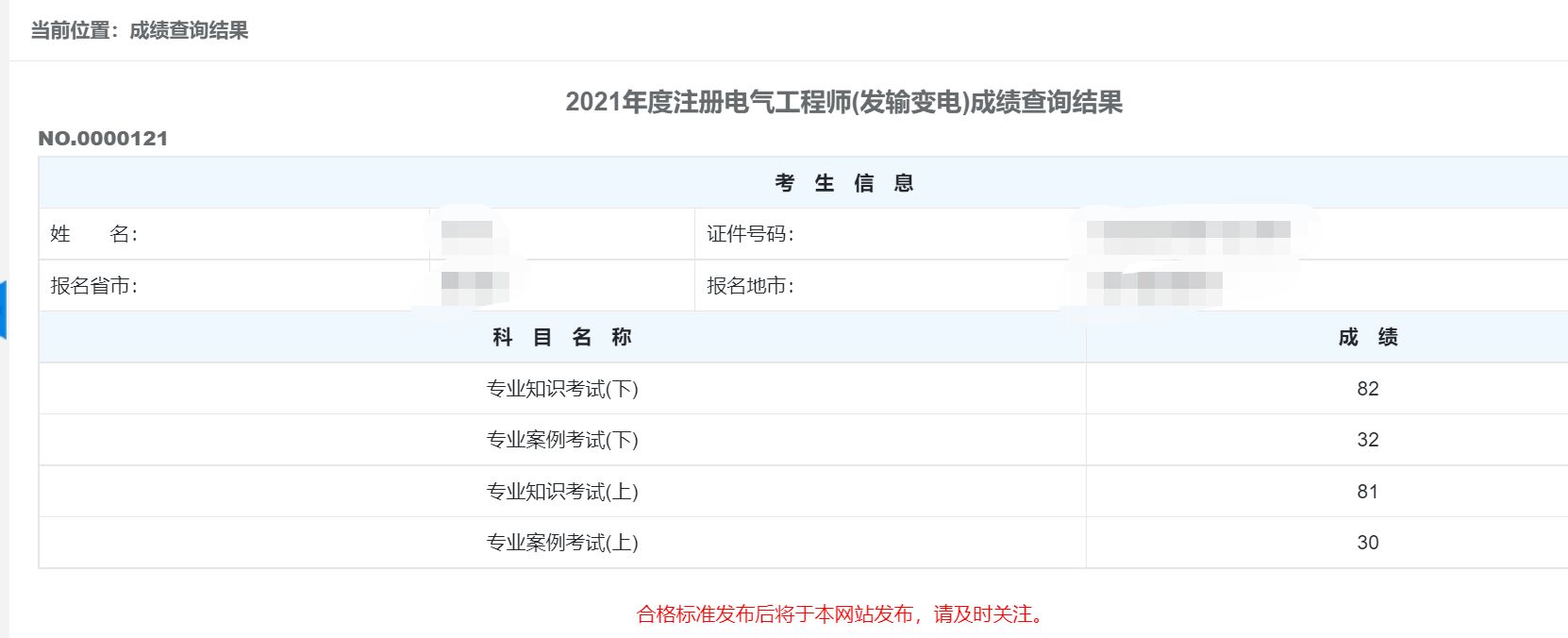Image resolution: width=1568 pixels, height=638 pixels.
Task: Select the 专业知识考试(下) row
Action: pyautogui.click(x=803, y=389)
